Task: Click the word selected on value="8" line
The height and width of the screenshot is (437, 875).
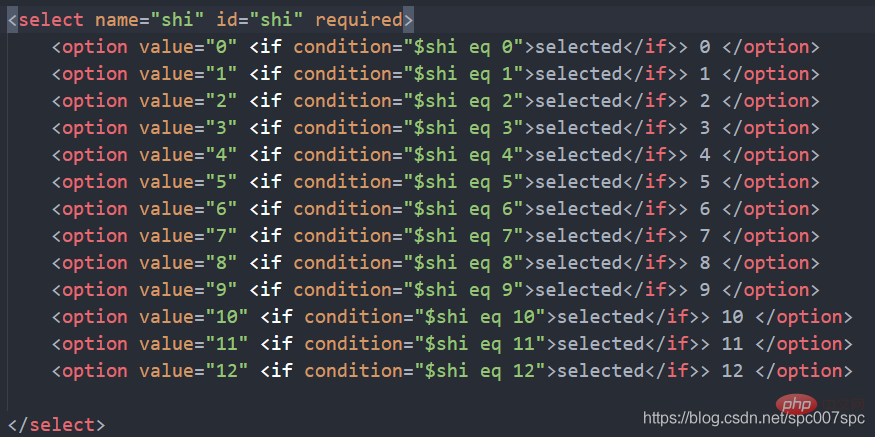Action: pos(579,263)
